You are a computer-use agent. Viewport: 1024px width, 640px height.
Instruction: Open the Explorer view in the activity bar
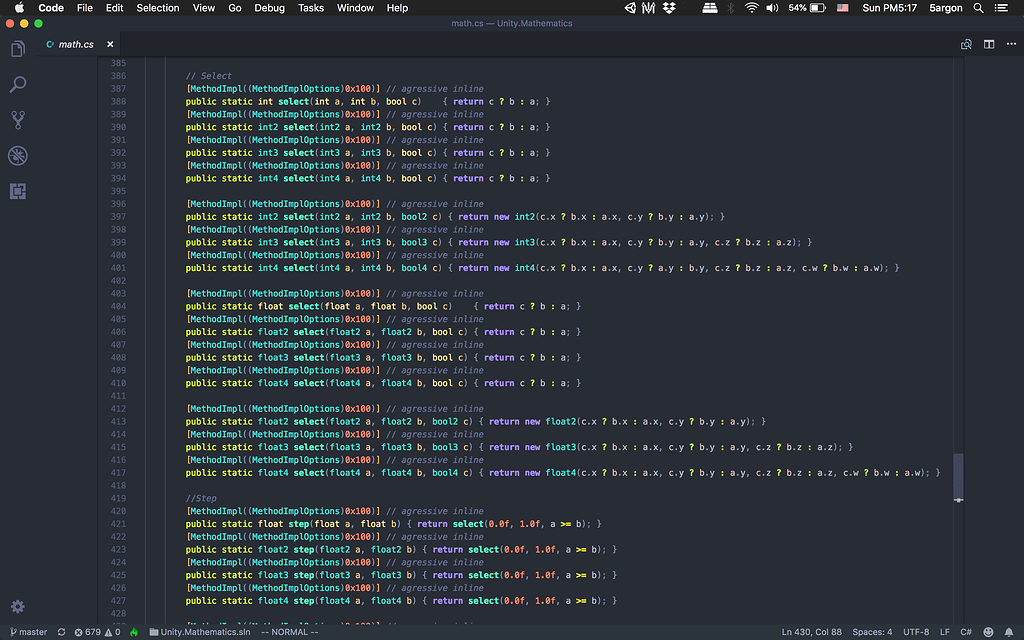pos(17,48)
